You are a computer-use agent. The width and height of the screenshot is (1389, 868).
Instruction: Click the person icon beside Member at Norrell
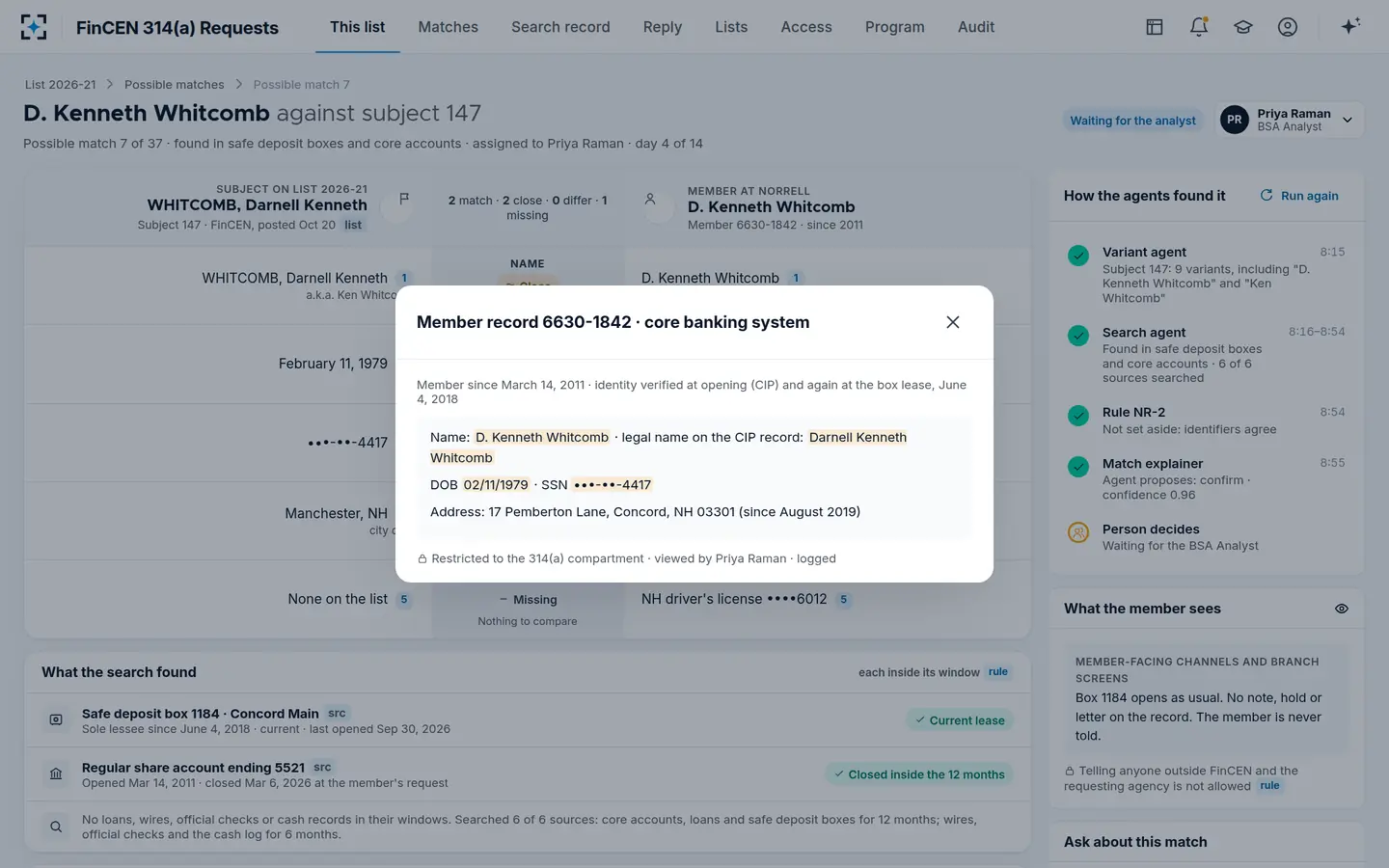click(650, 199)
